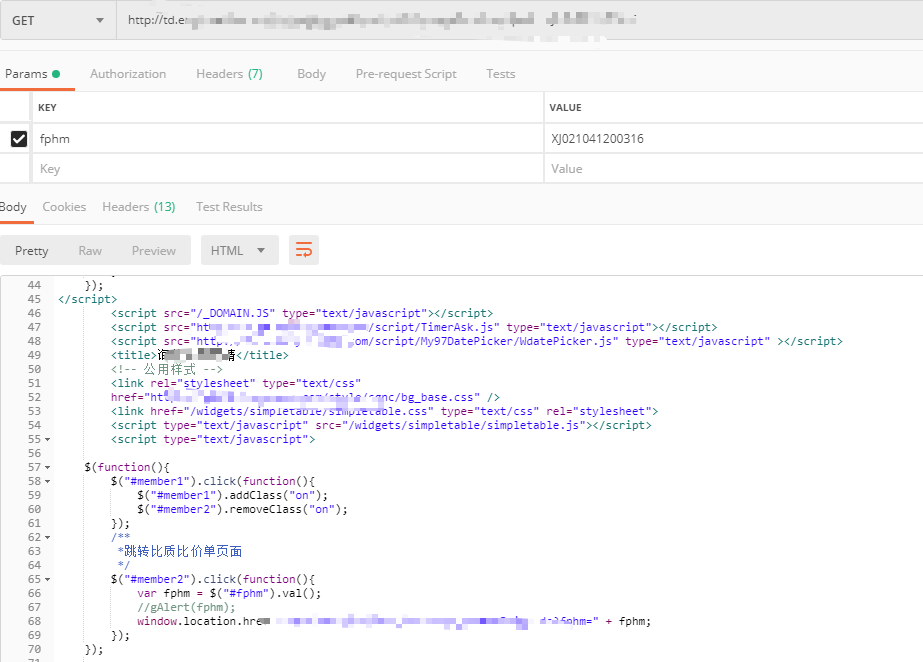Click the _DOMAIN.JS script line

tap(302, 313)
